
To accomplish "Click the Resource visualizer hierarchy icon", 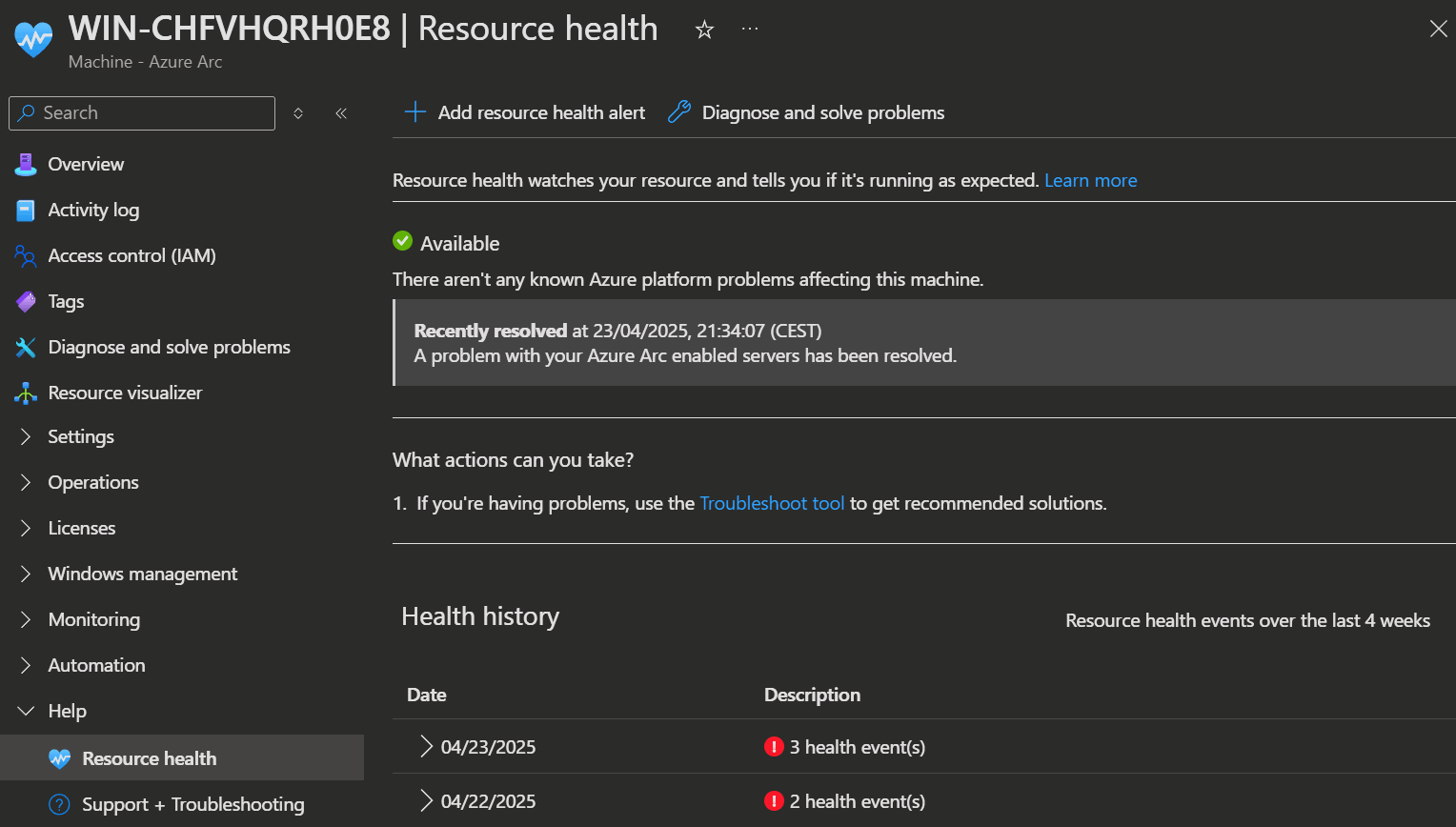I will 26,393.
